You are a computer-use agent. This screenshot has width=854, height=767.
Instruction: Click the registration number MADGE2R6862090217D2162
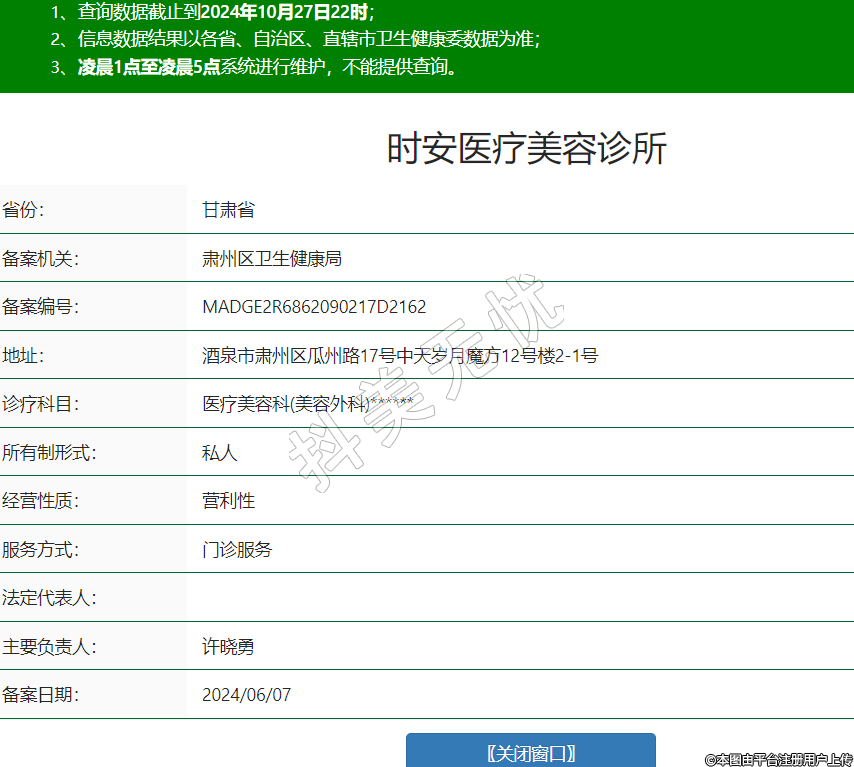[x=314, y=307]
